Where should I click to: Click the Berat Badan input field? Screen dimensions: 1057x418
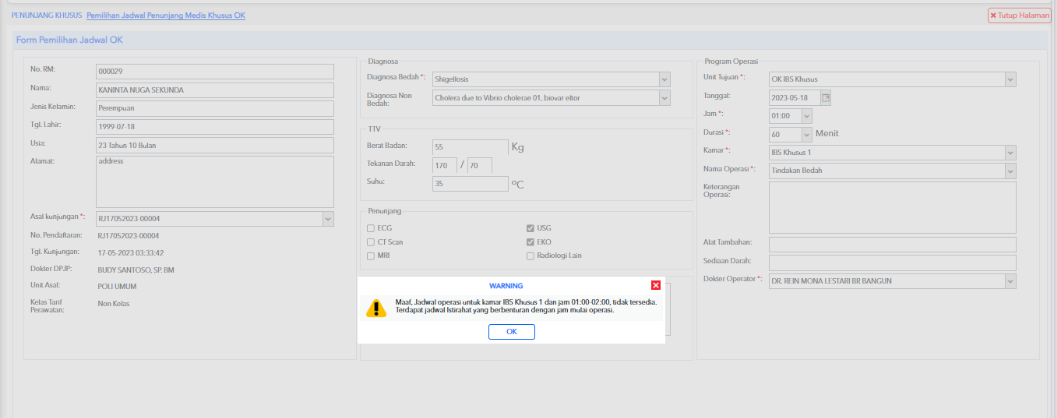[470, 147]
